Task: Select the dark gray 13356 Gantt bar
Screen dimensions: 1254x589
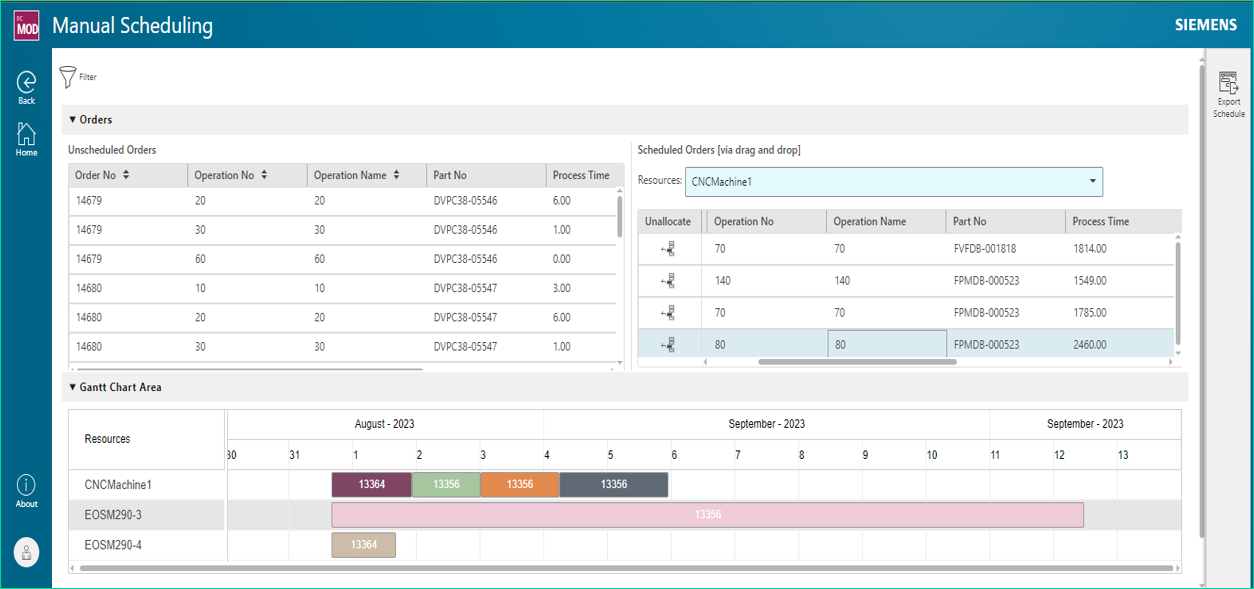Action: (614, 485)
